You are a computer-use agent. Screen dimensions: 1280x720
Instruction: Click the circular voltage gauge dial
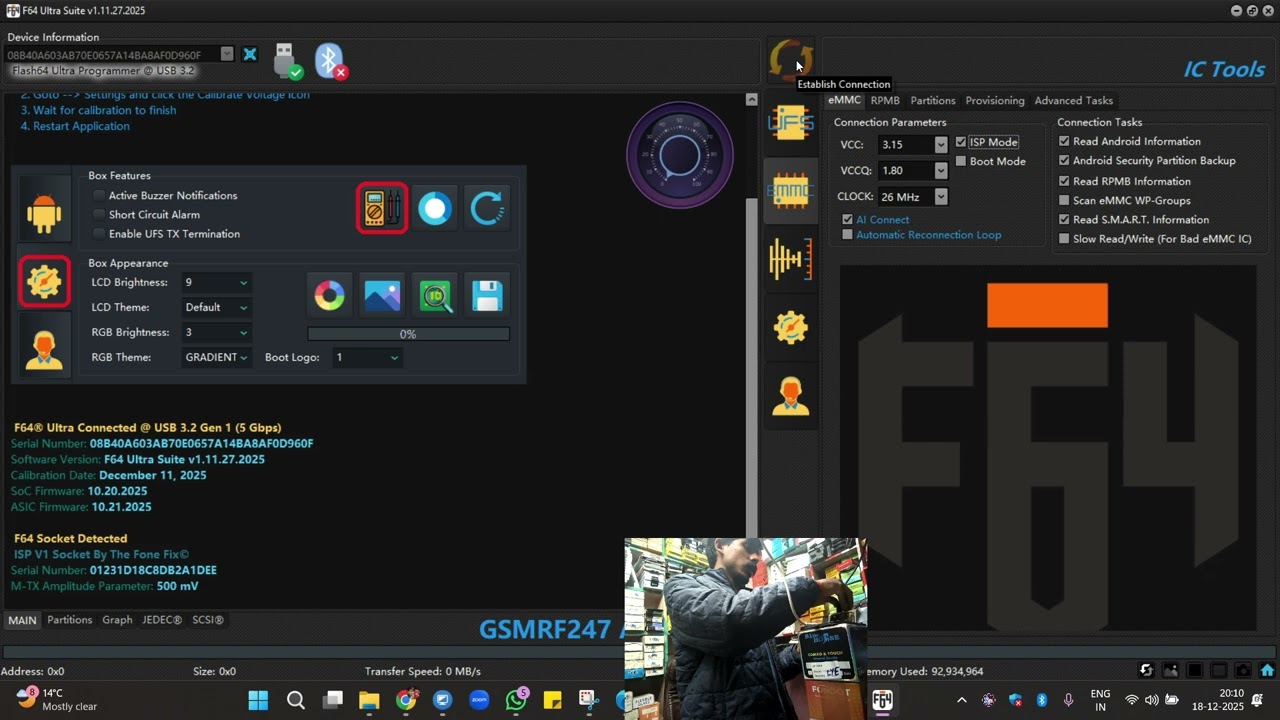click(680, 155)
